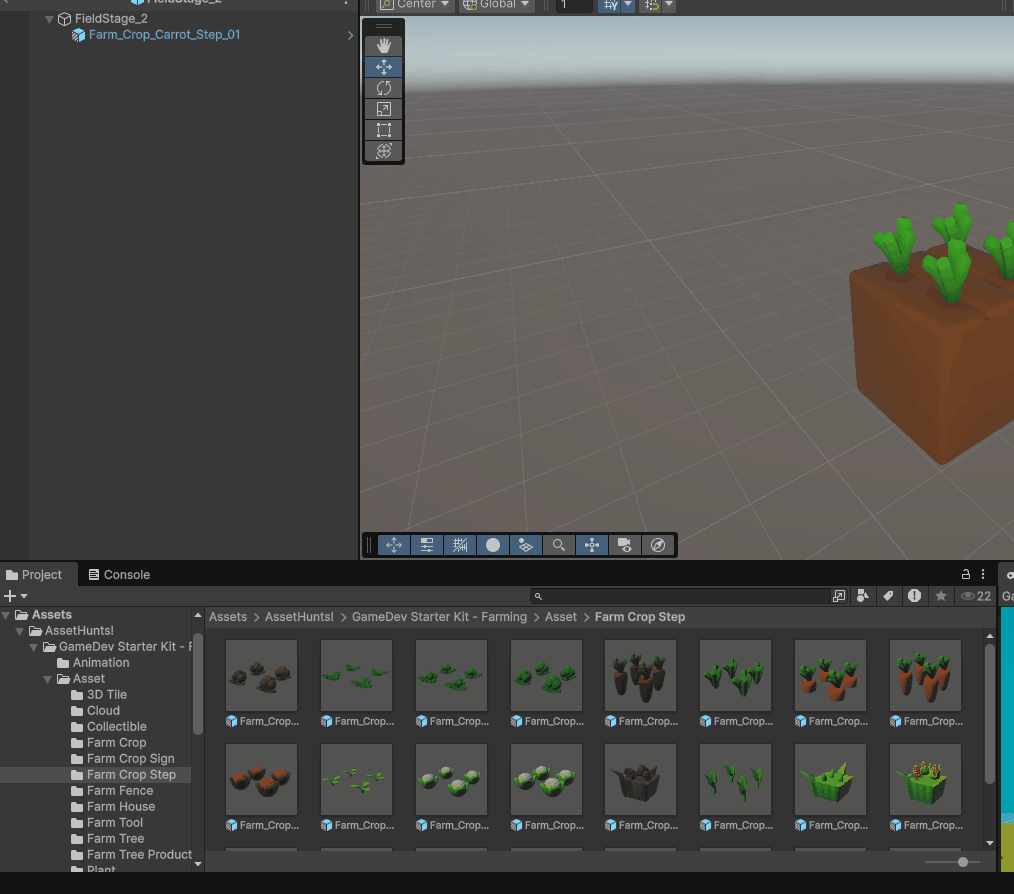Select the Scale tool
Image resolution: width=1014 pixels, height=894 pixels.
384,109
